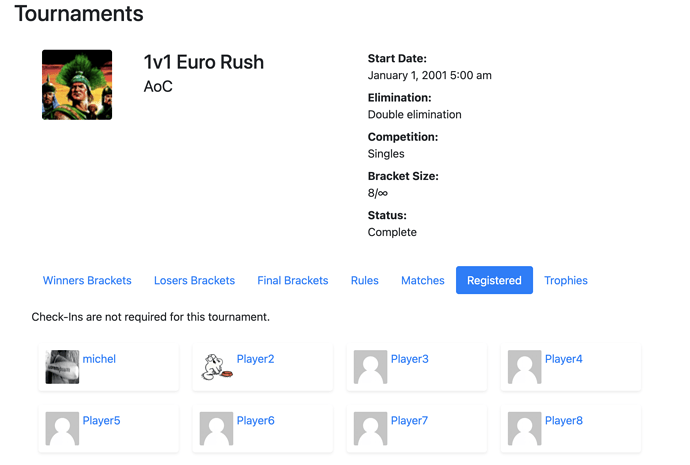The width and height of the screenshot is (690, 465).
Task: Click Player8's default avatar icon
Action: 525,428
